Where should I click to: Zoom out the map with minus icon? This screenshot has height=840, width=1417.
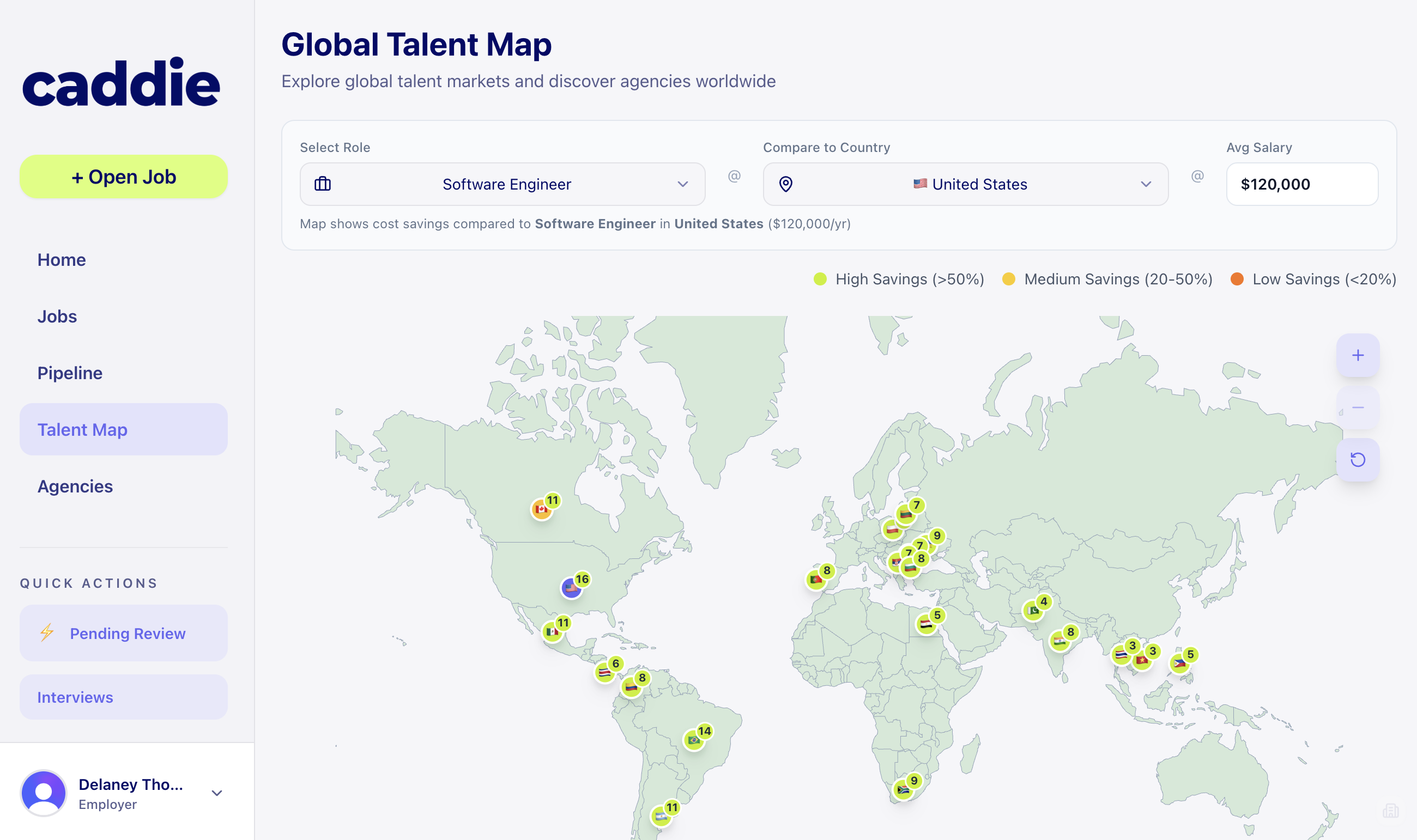tap(1357, 407)
